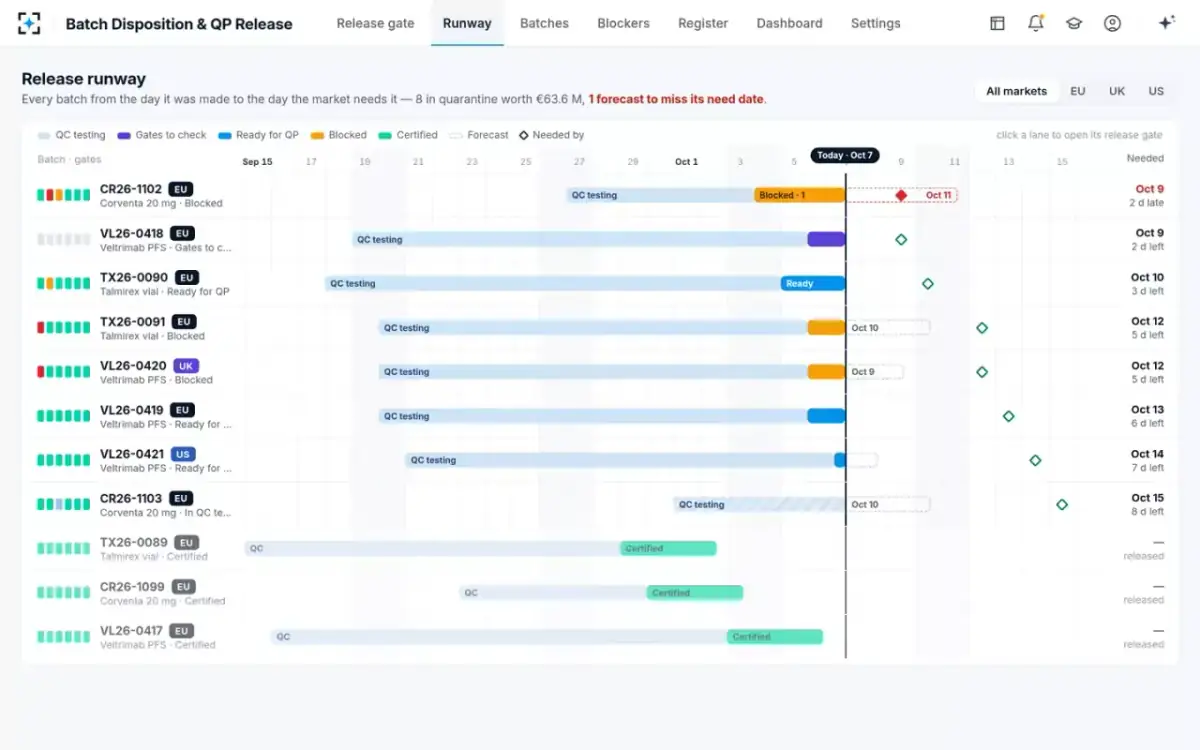Viewport: 1200px width, 750px height.
Task: Go to the Blockers tab
Action: tap(623, 23)
